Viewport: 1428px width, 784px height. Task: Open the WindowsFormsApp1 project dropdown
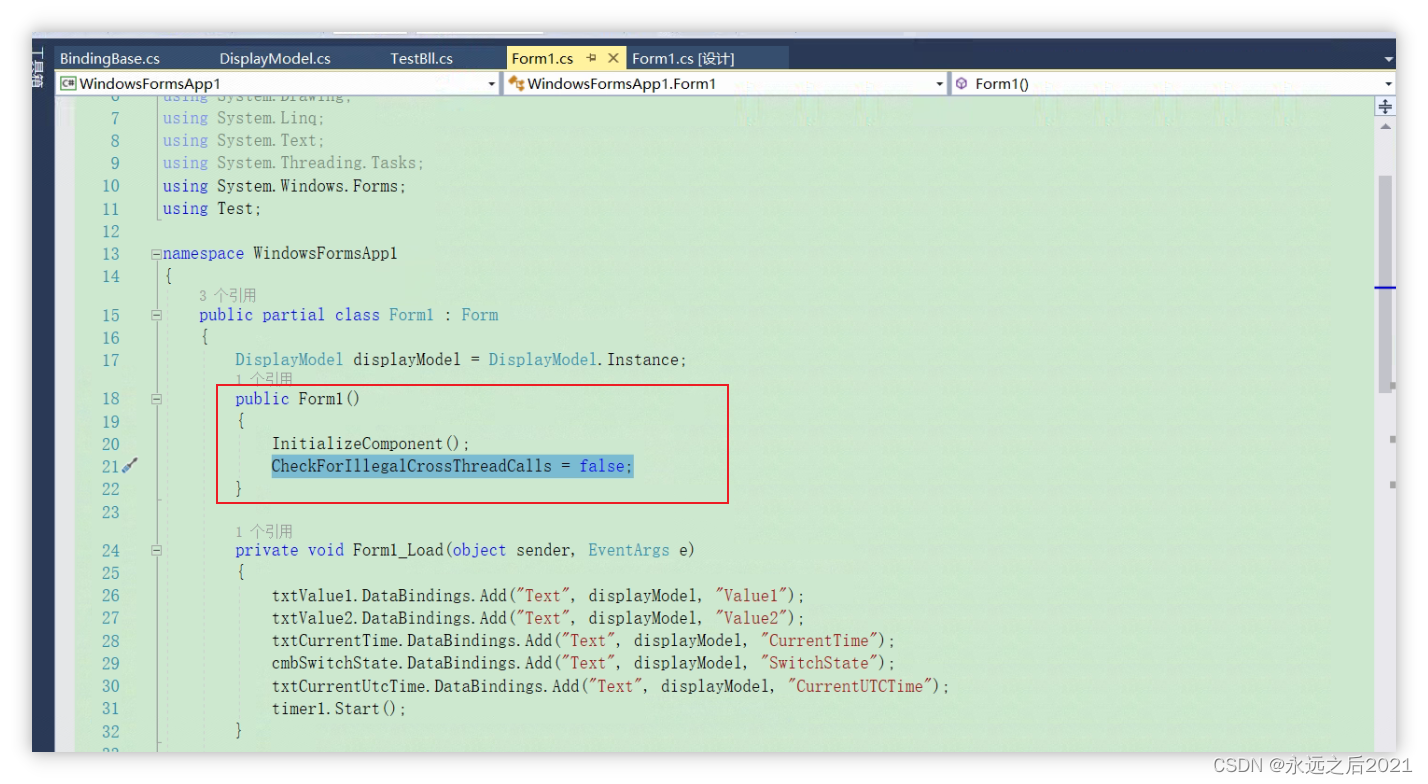click(490, 83)
